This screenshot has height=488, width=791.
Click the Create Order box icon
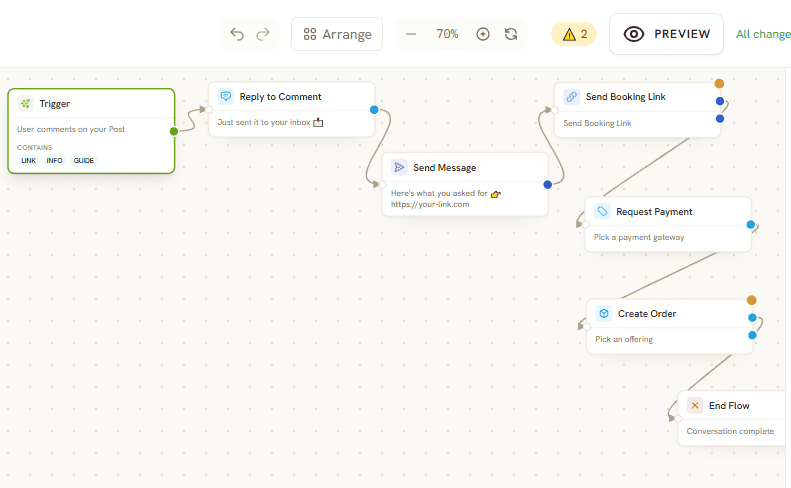pos(604,313)
